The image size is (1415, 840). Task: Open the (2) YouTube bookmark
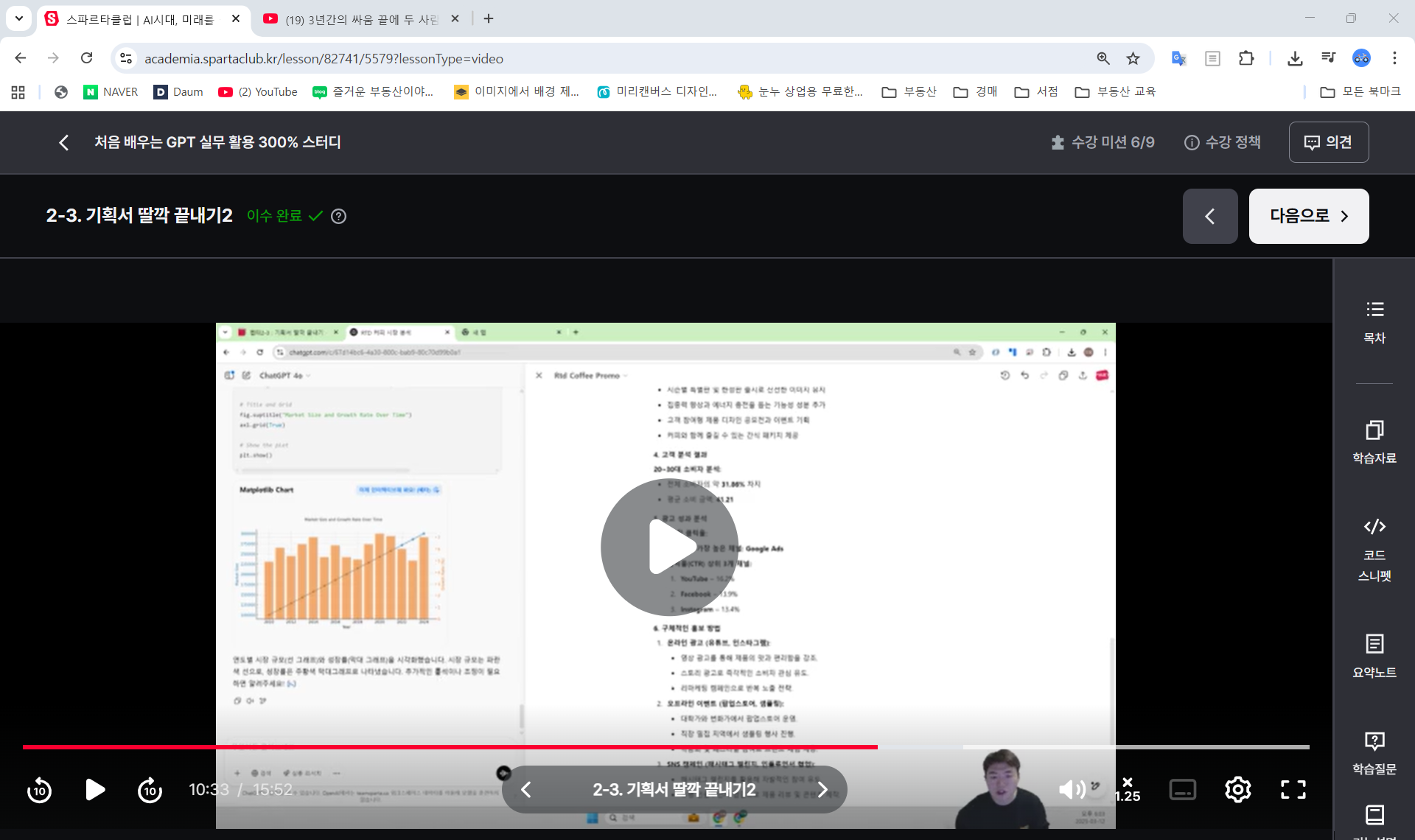click(258, 92)
